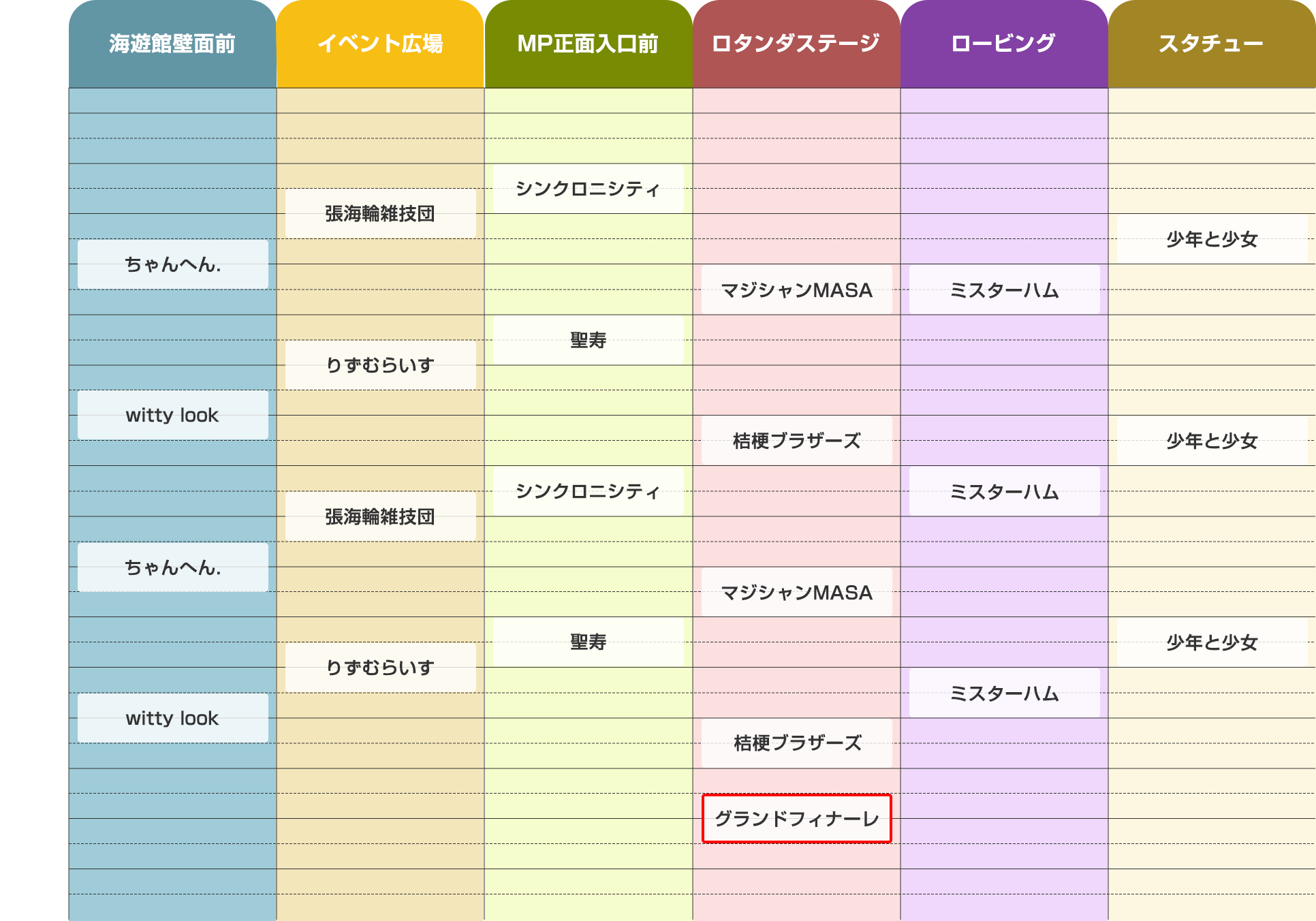1316x921 pixels.
Task: Select the 海遊館壁面前 column header
Action: pyautogui.click(x=171, y=44)
